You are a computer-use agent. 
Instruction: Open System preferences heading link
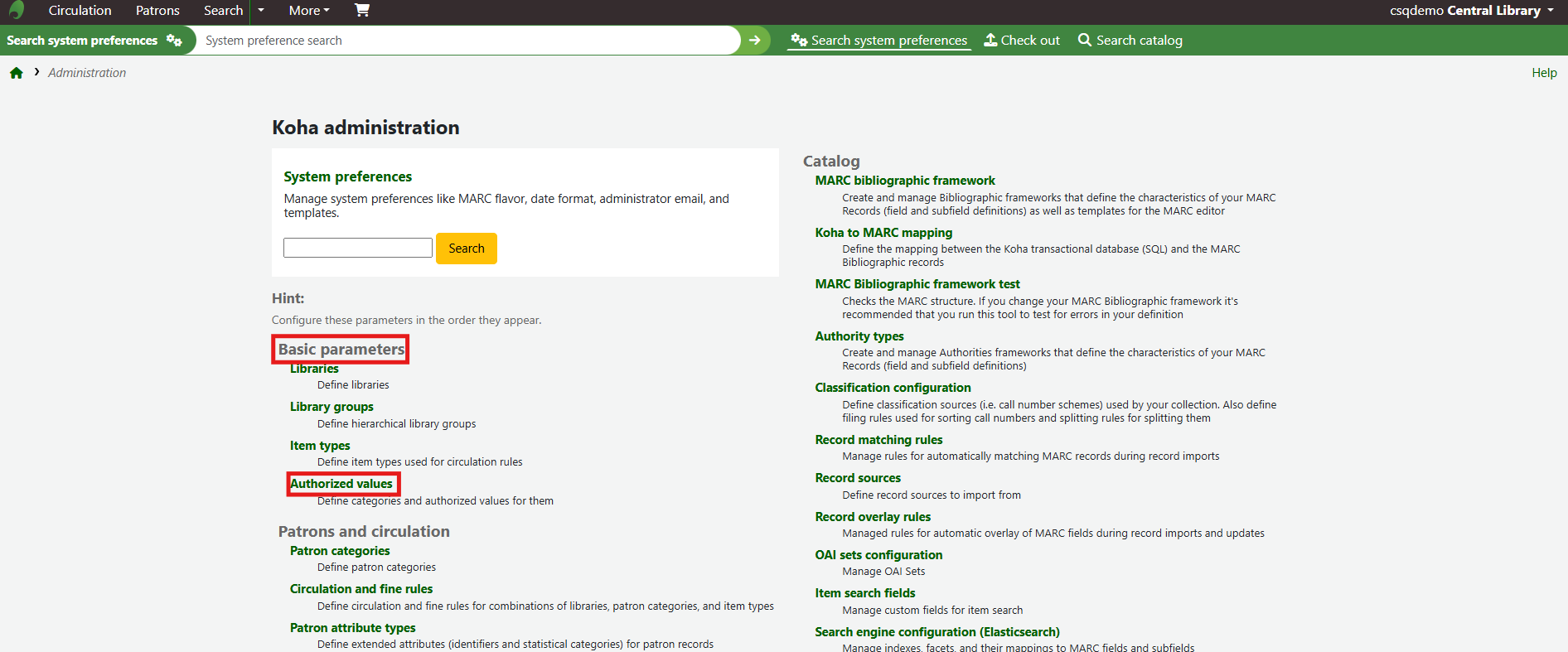pyautogui.click(x=347, y=176)
